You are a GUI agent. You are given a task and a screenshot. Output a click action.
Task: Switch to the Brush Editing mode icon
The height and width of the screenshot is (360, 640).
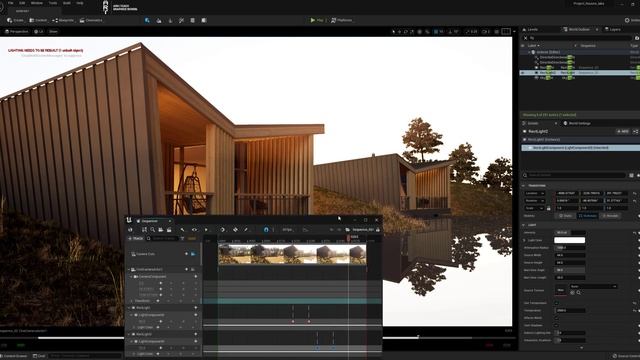coord(204,20)
